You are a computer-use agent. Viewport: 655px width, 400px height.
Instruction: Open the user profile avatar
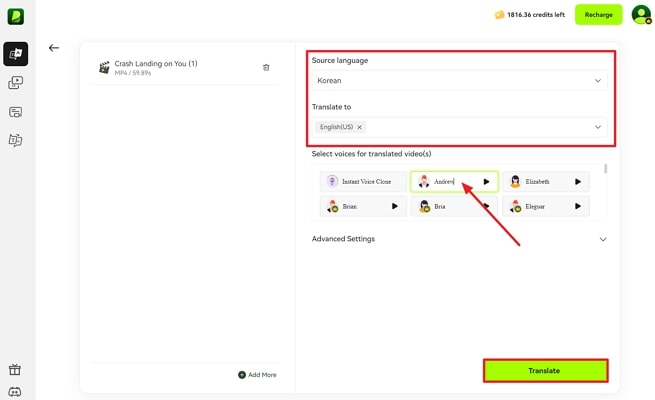coord(641,15)
